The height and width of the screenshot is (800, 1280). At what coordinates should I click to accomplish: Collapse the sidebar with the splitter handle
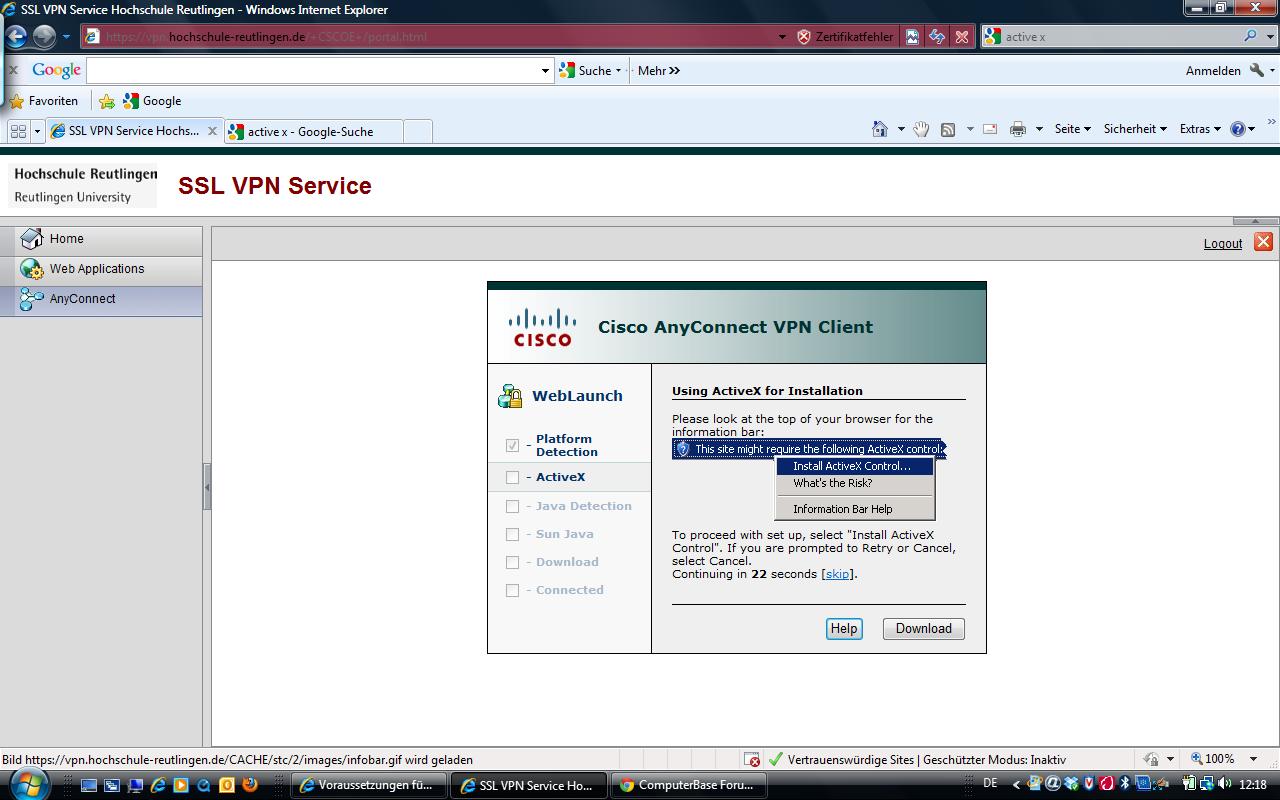[207, 487]
